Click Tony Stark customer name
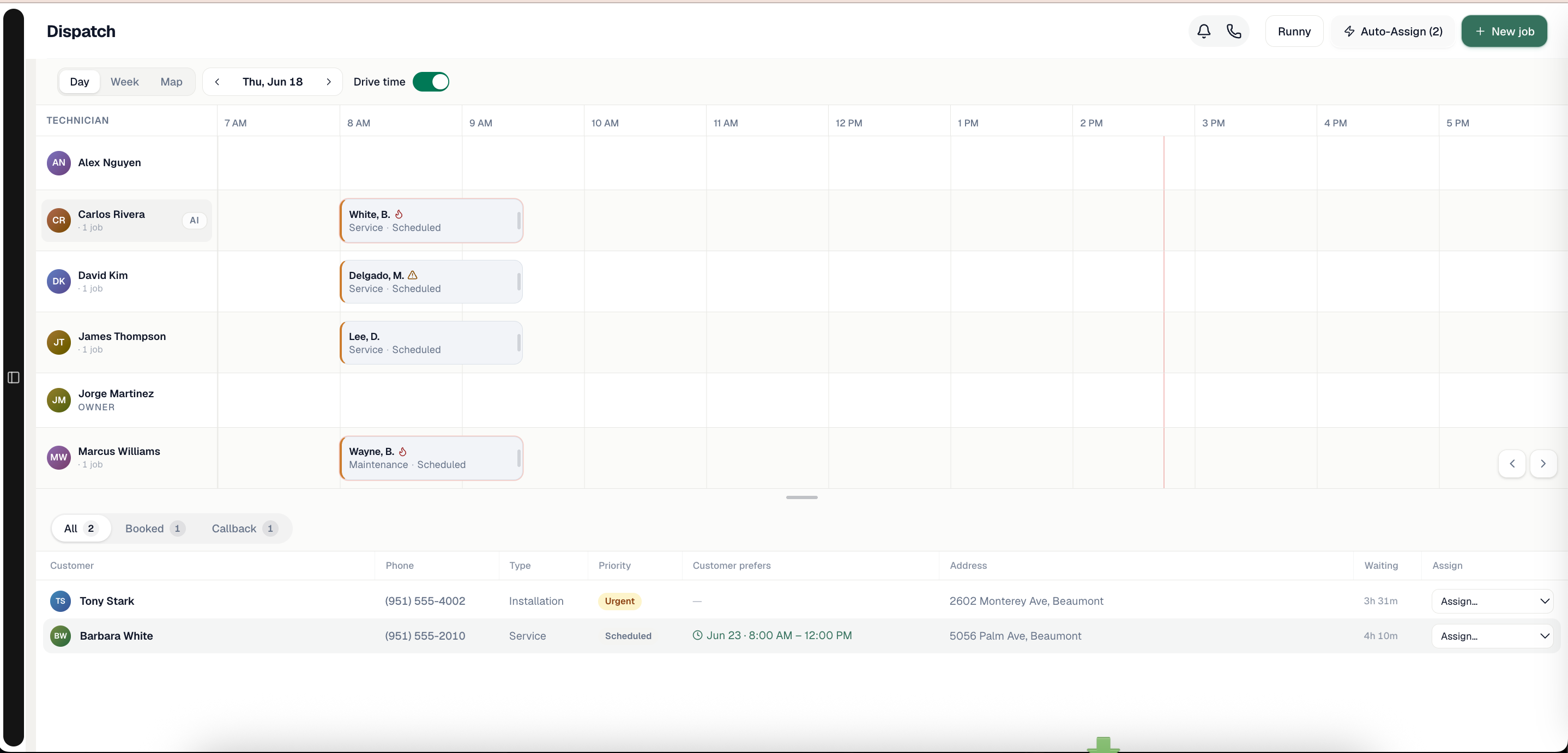Screen dimensions: 1568x753 107,601
